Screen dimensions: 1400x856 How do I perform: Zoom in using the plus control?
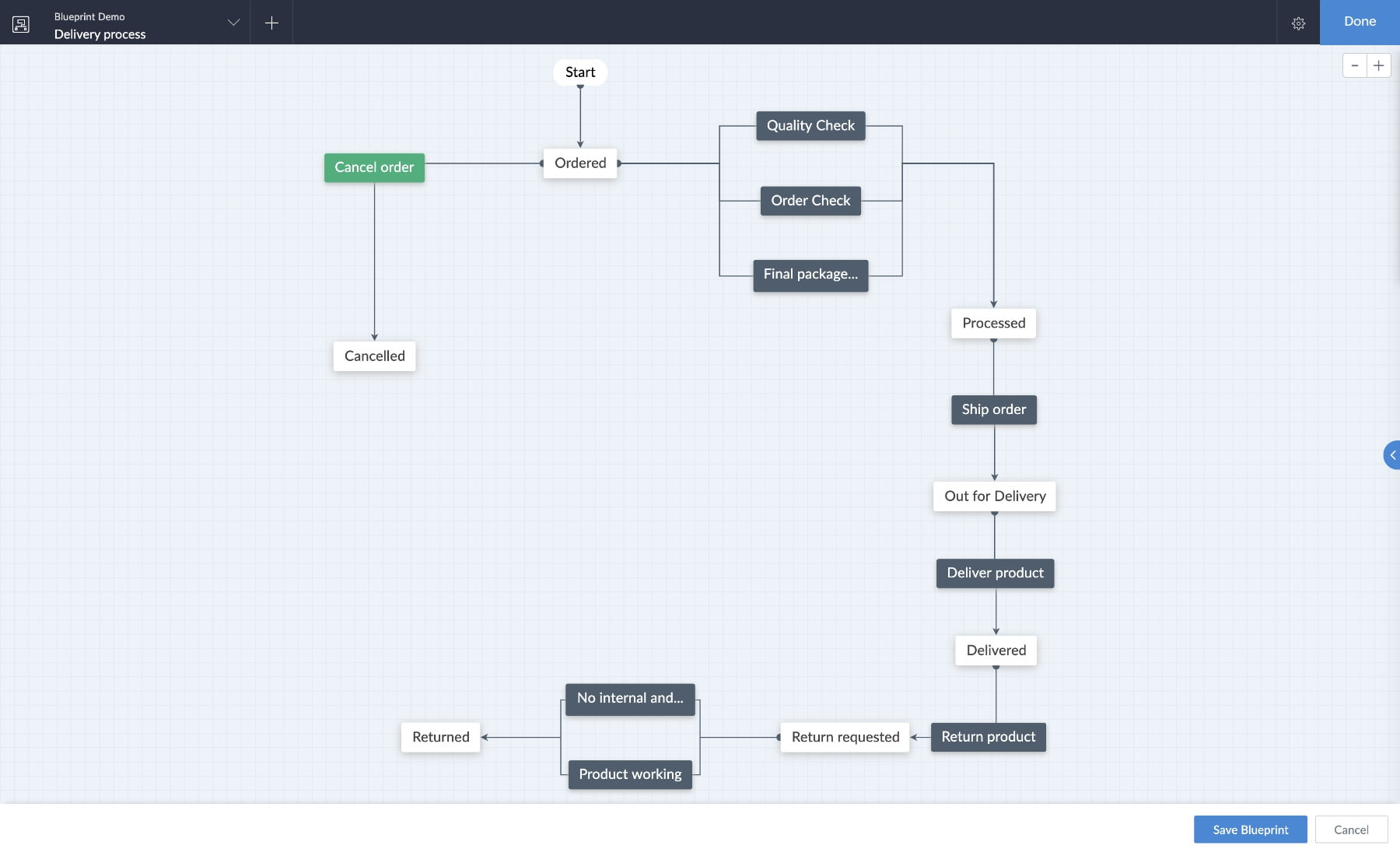click(x=1380, y=65)
